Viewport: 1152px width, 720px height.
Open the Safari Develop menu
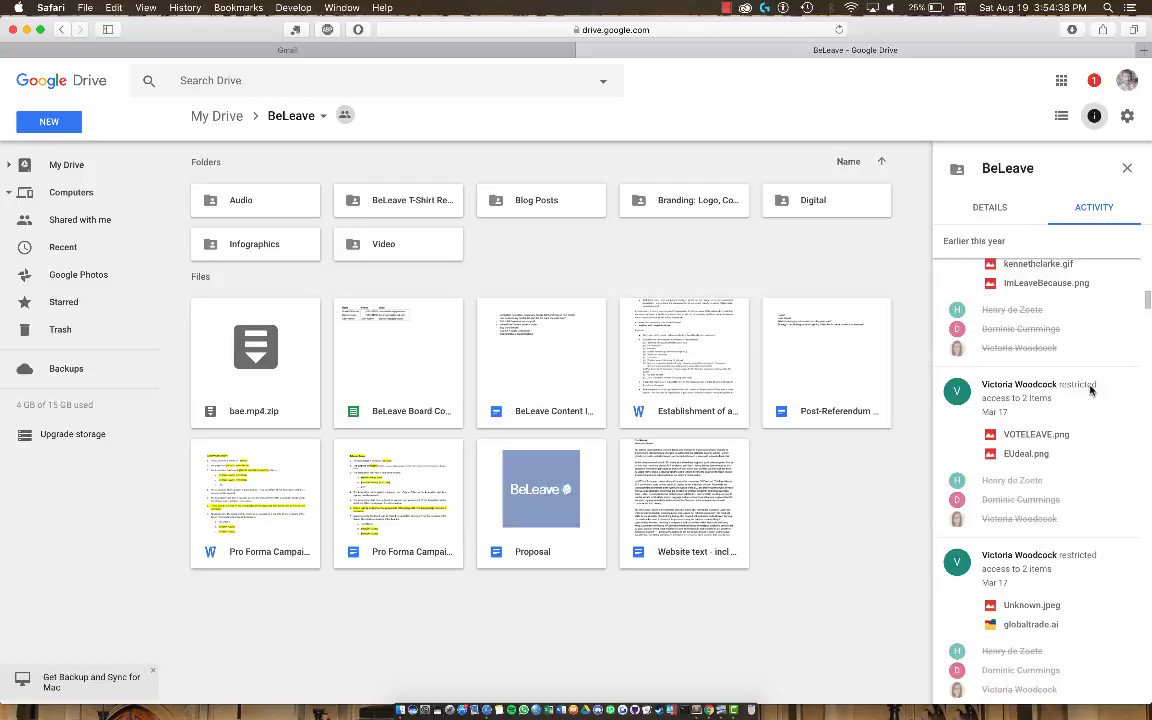293,7
